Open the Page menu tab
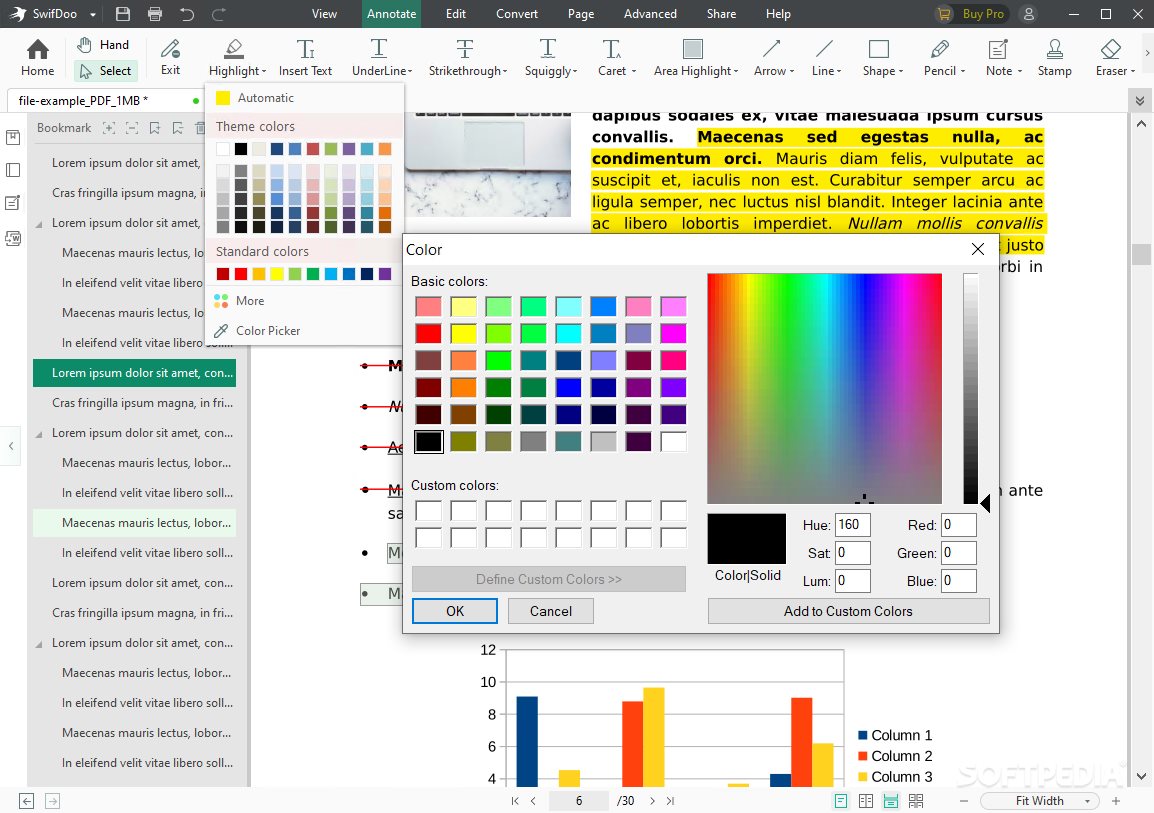 tap(581, 13)
